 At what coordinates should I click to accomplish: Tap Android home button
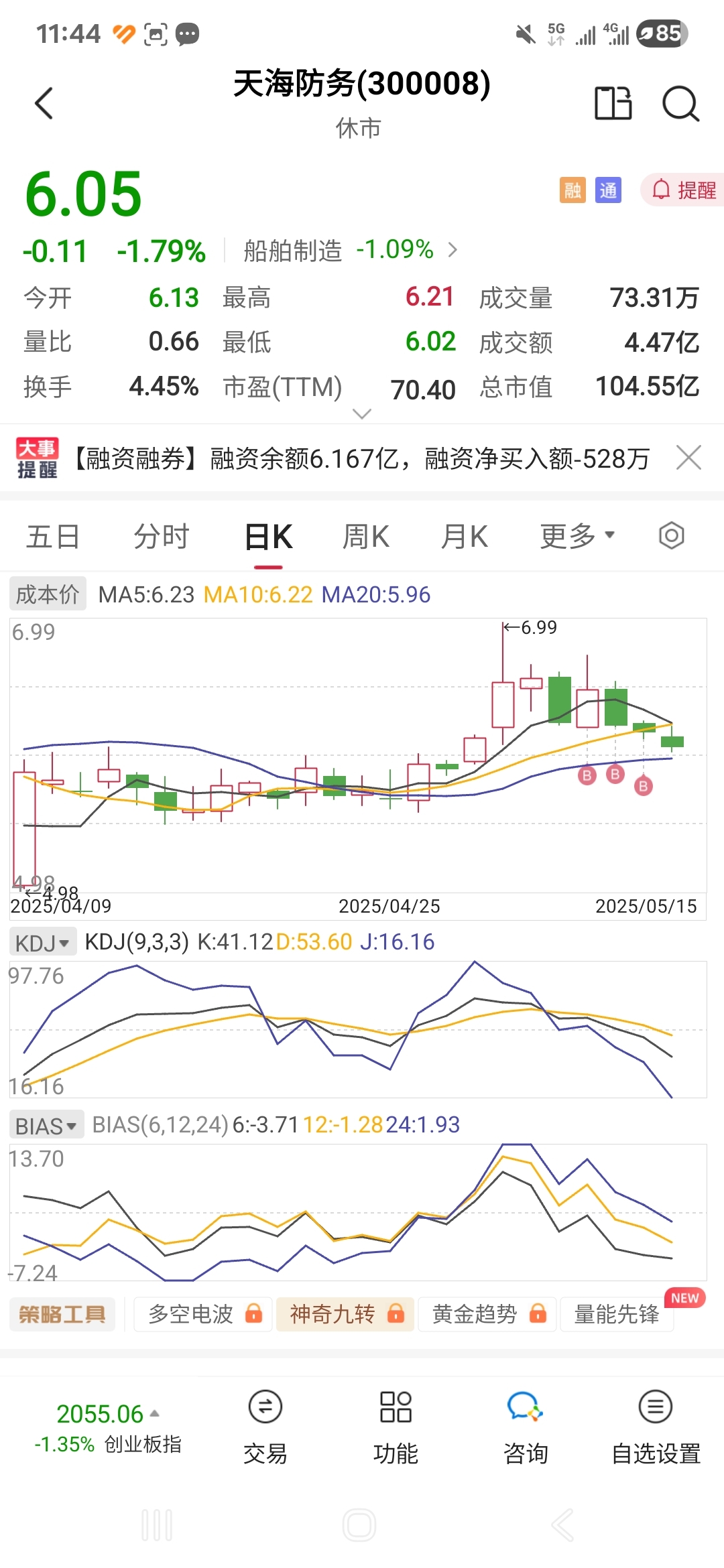(x=359, y=1526)
